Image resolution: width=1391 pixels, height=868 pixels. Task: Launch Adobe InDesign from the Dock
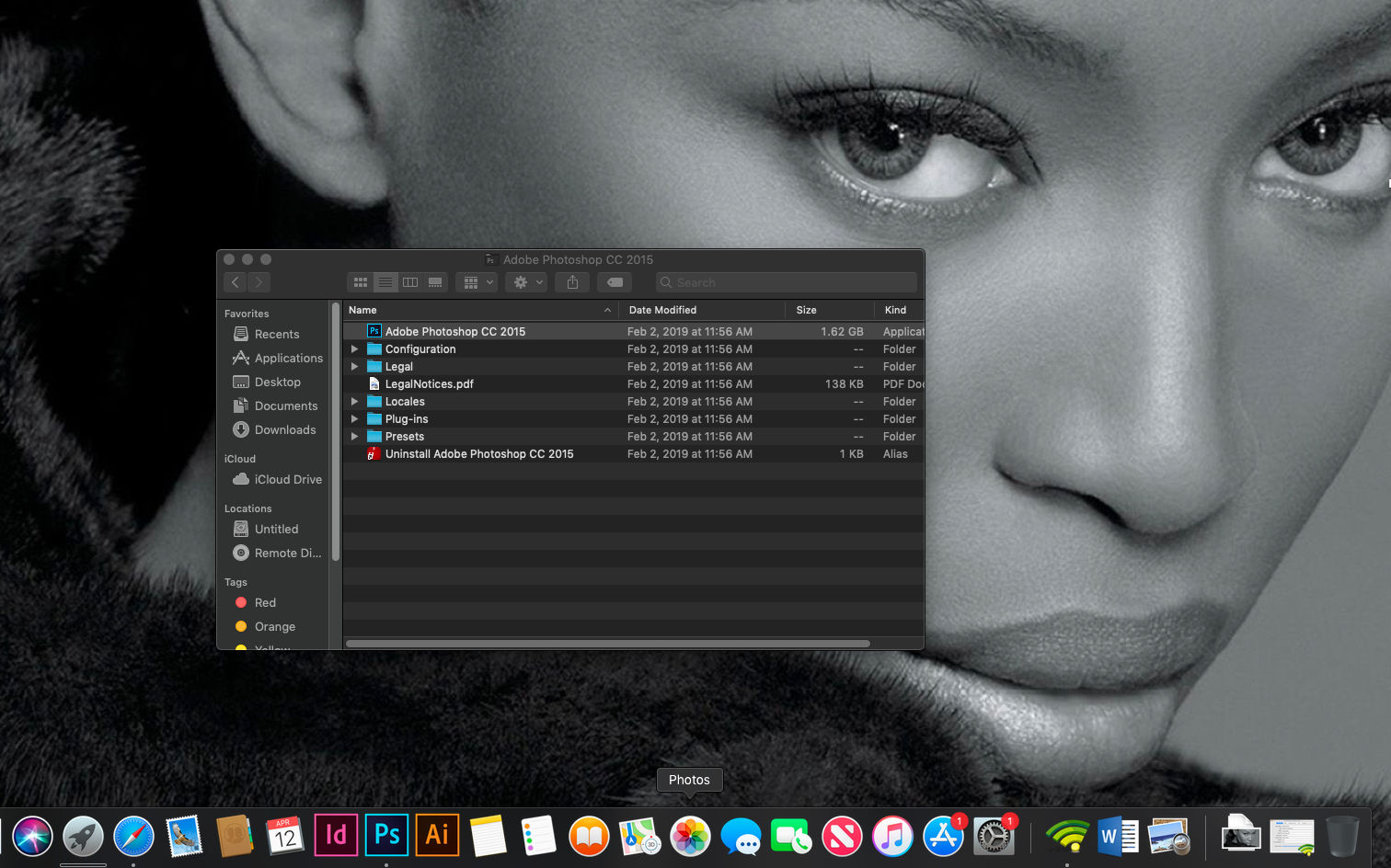pos(336,835)
